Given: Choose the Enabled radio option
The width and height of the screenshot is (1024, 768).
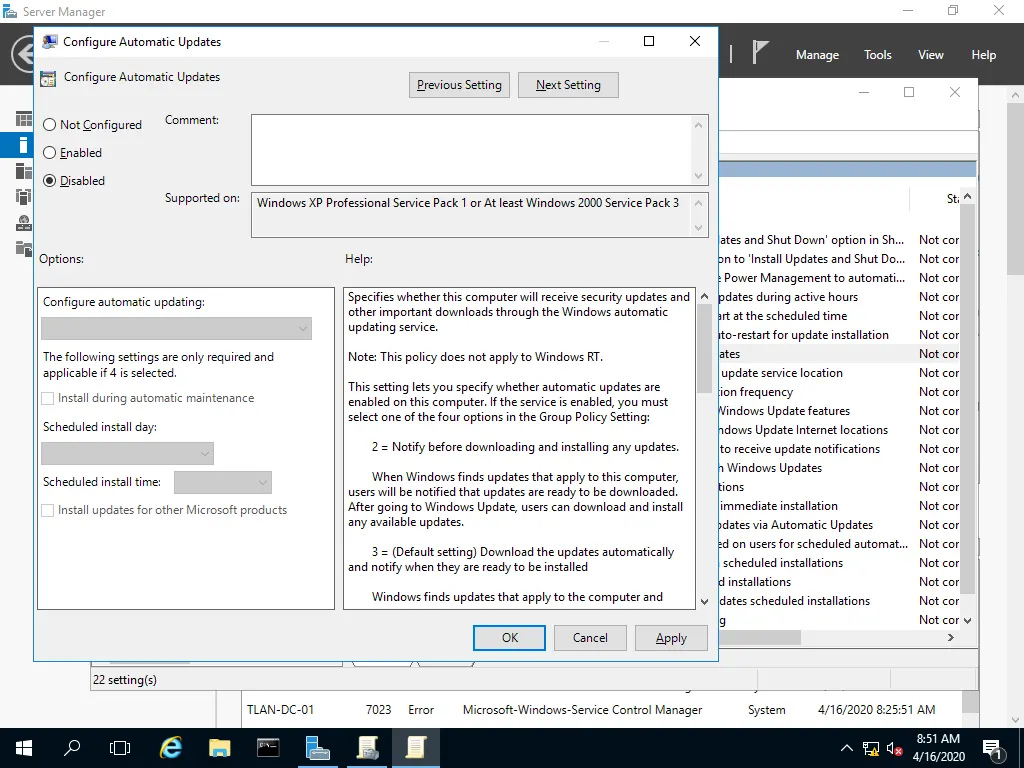Looking at the screenshot, I should (50, 153).
